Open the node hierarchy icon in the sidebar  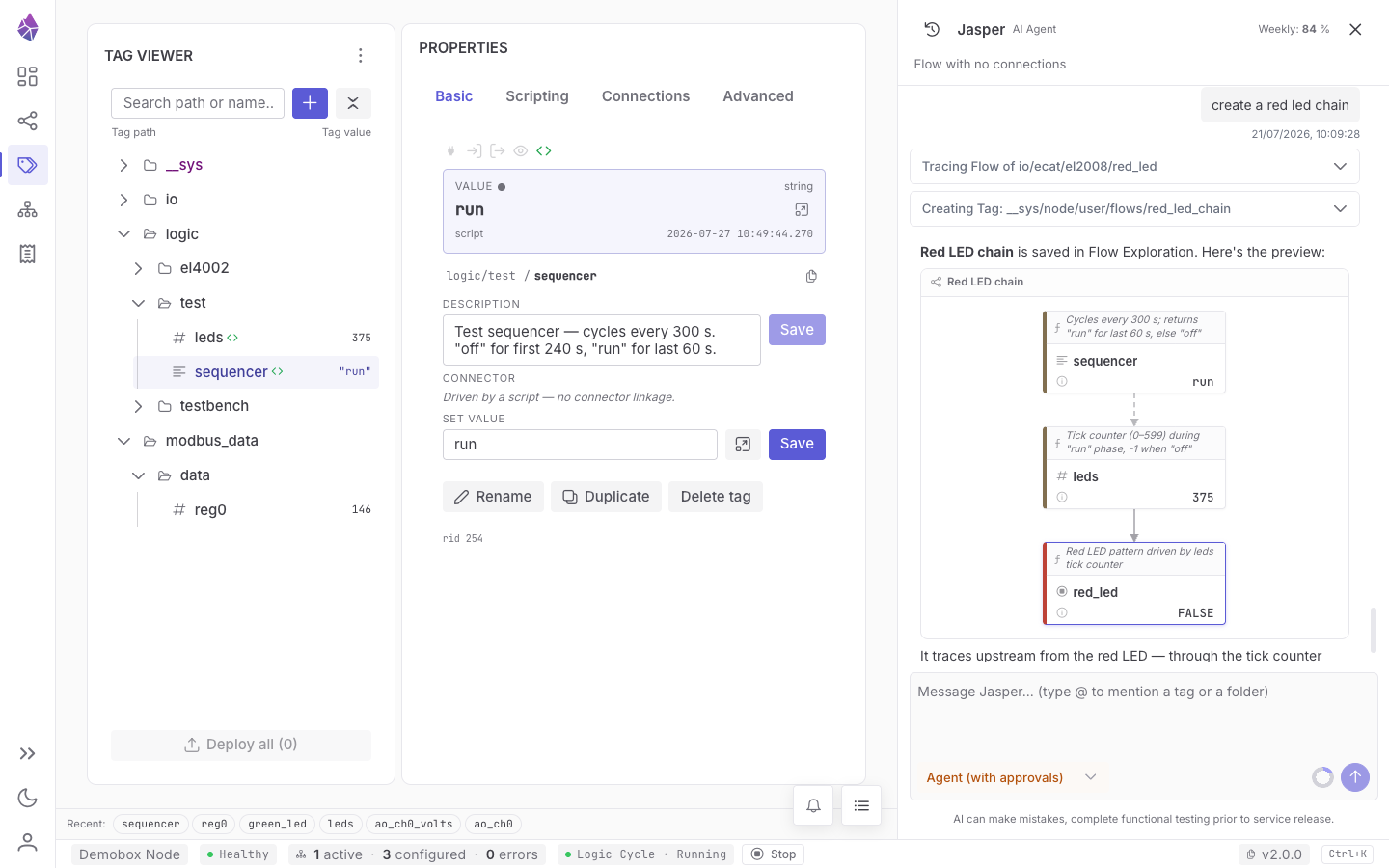27,209
